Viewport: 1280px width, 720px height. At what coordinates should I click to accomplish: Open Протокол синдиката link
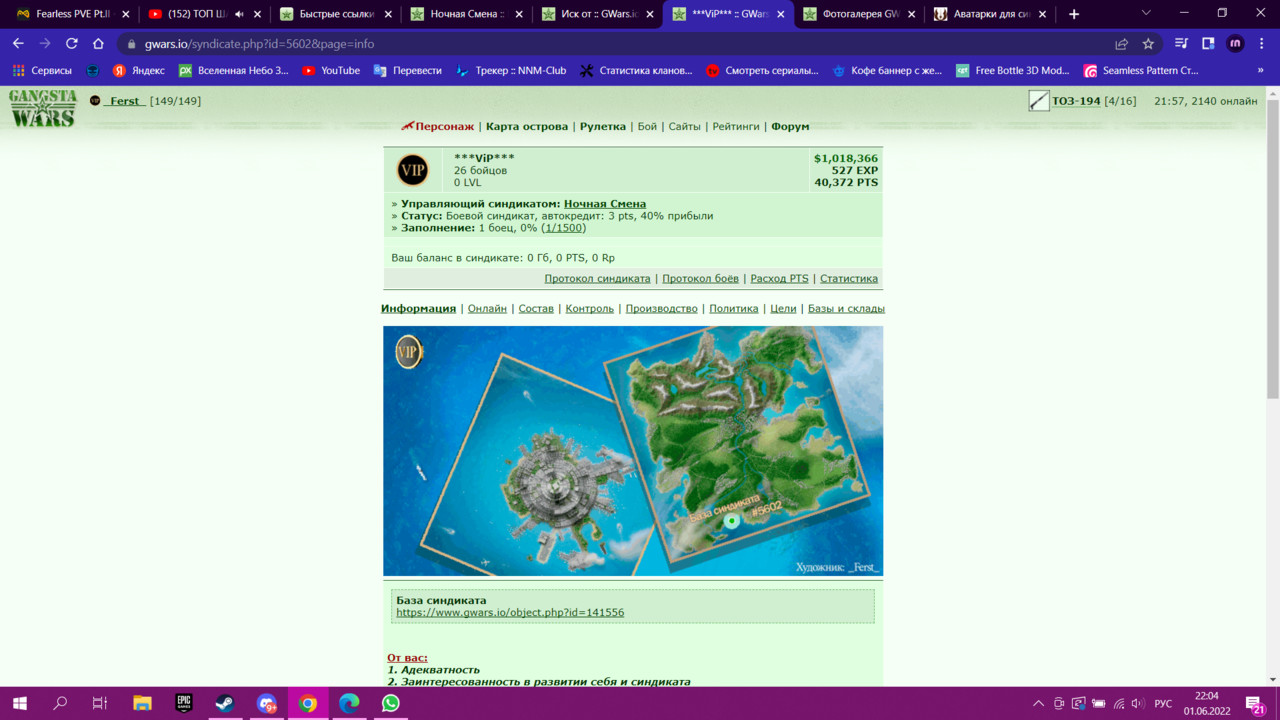(x=597, y=278)
